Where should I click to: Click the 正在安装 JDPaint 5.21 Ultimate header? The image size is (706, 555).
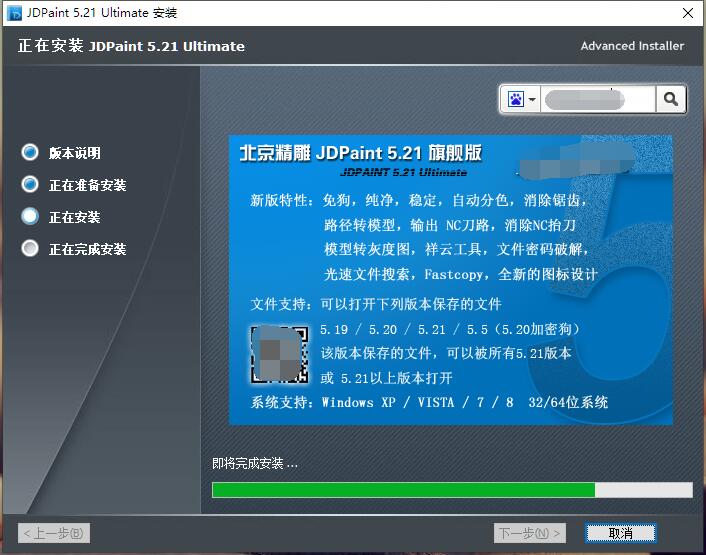(131, 46)
